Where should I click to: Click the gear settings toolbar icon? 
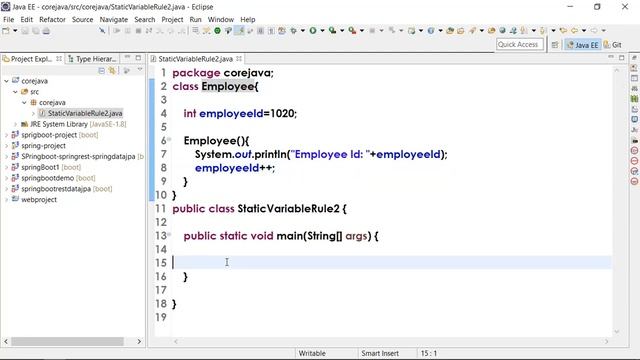tap(293, 31)
